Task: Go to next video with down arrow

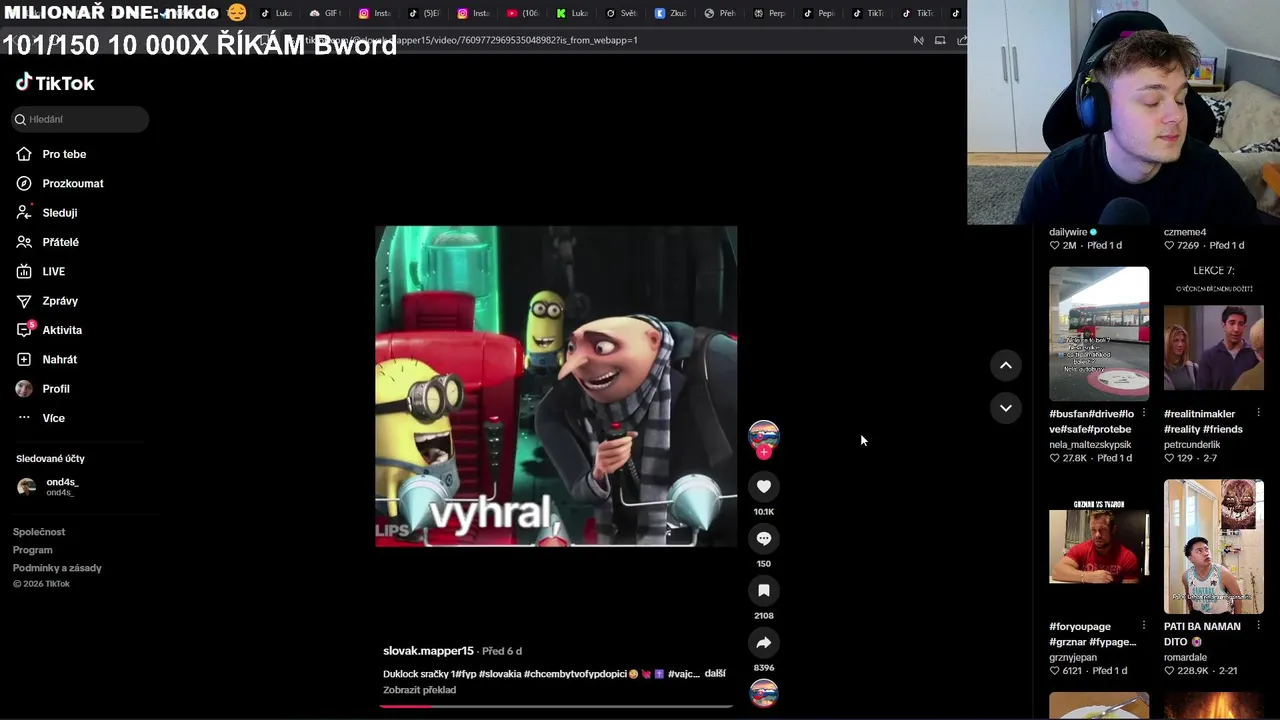Action: [1006, 407]
